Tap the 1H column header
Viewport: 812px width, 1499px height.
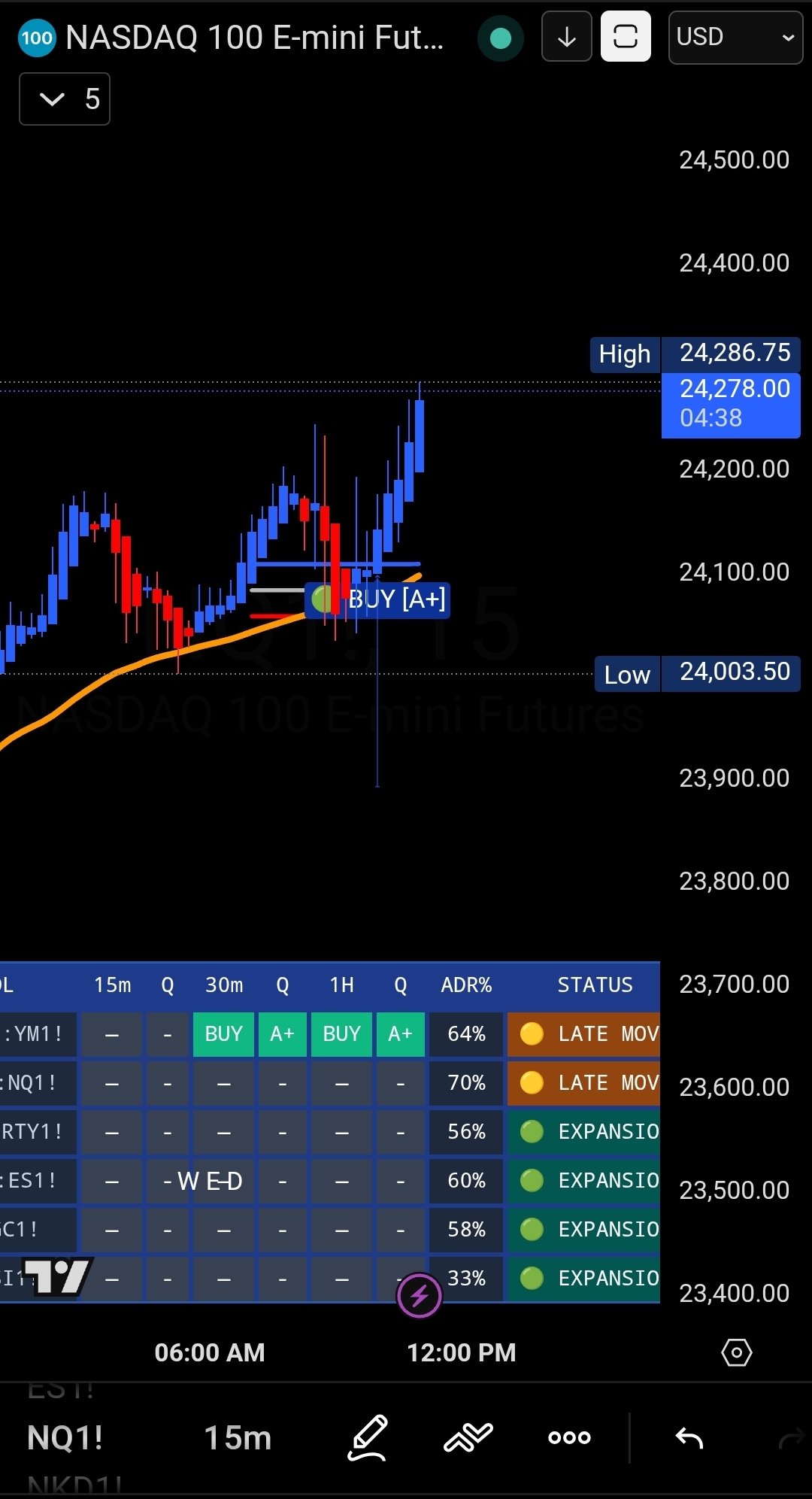tap(341, 985)
